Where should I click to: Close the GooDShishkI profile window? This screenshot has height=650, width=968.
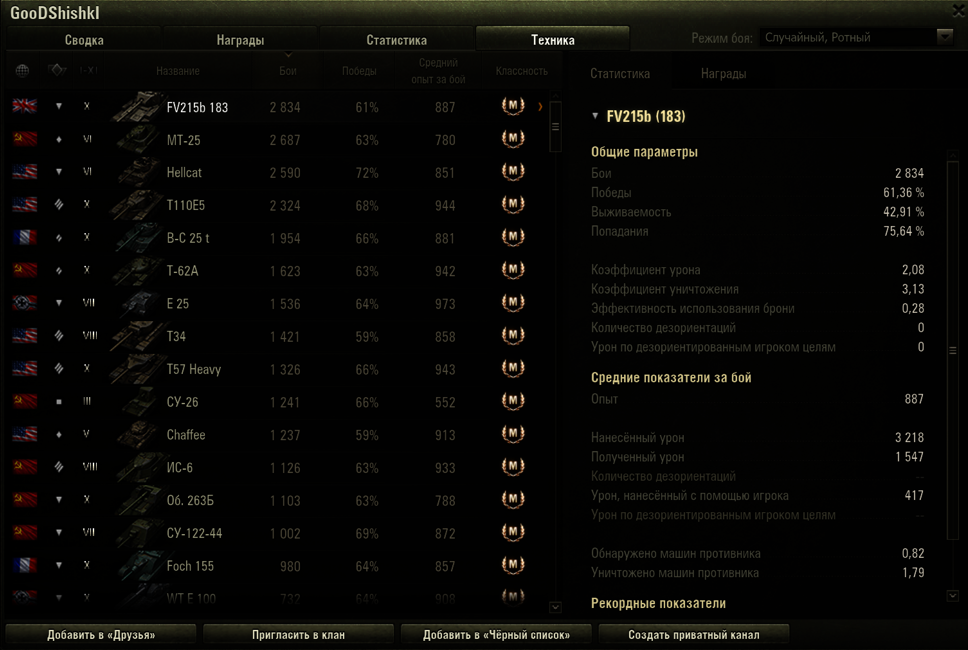(959, 10)
